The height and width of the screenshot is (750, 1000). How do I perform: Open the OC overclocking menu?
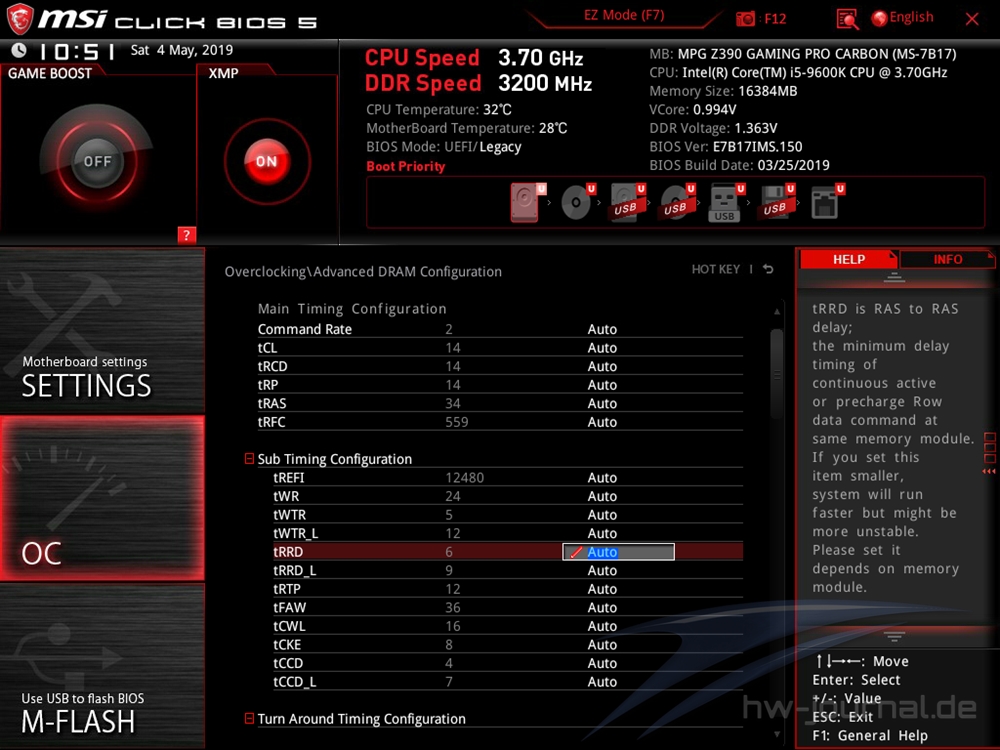point(102,498)
